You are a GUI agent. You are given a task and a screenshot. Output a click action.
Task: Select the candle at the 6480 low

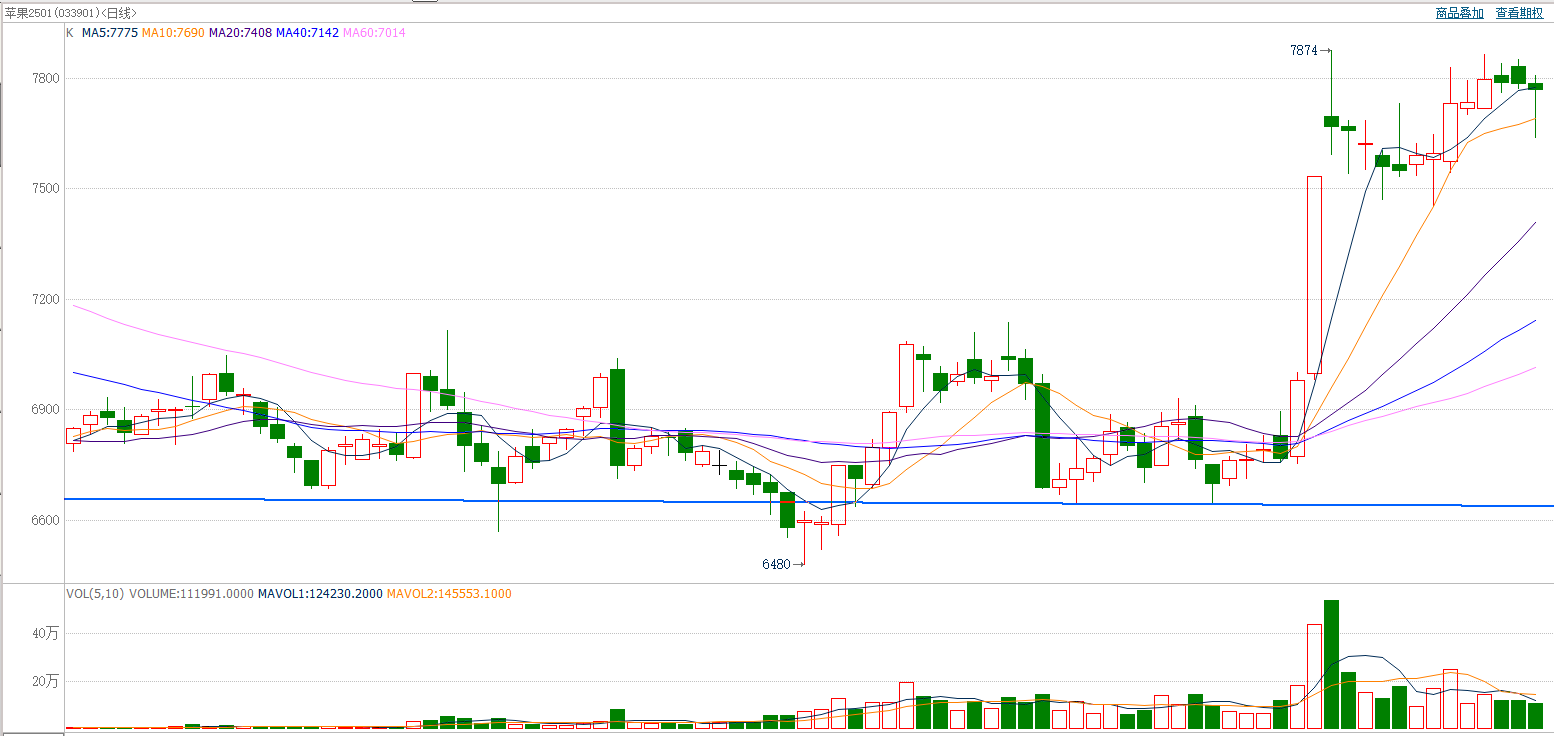pyautogui.click(x=804, y=540)
